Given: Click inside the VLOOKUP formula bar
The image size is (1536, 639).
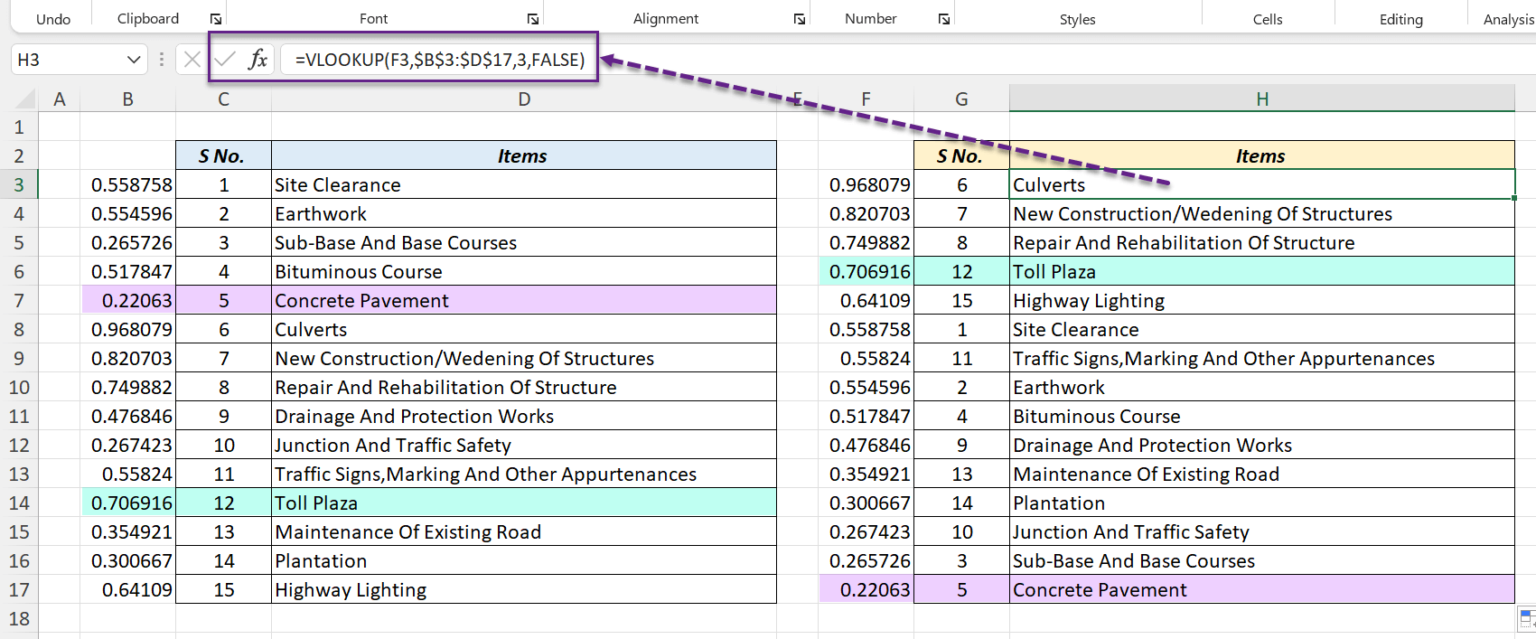Looking at the screenshot, I should 435,59.
